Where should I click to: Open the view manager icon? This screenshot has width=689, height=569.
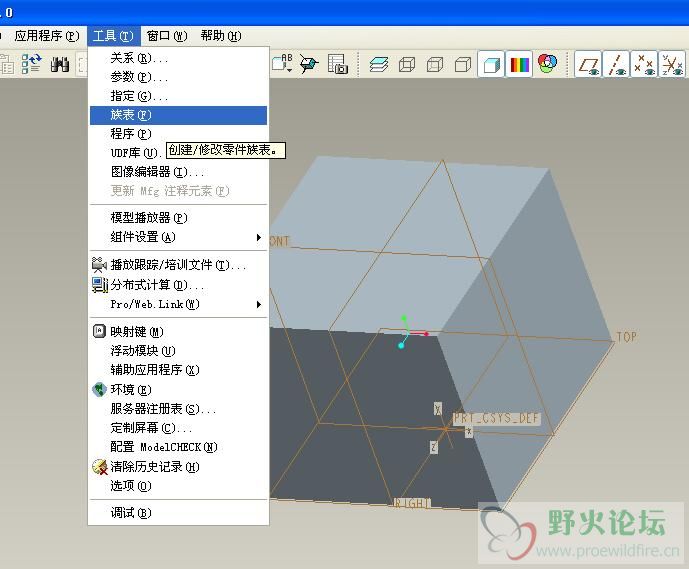[337, 64]
